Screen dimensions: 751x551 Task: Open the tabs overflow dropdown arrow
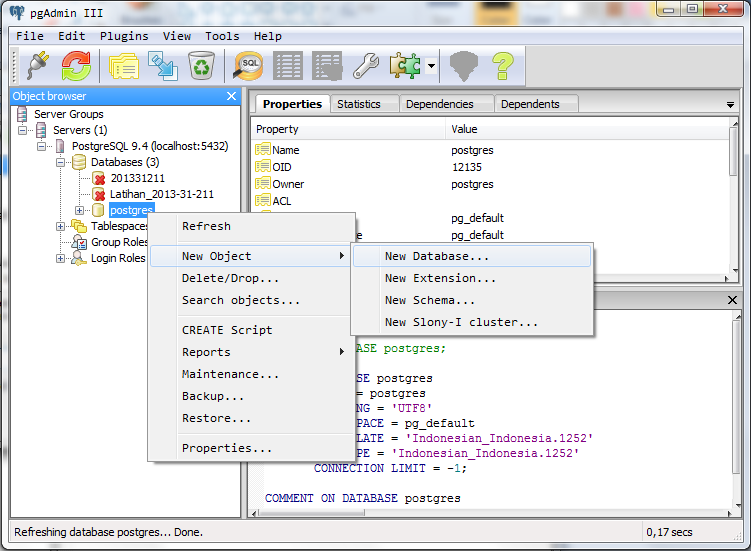[730, 105]
